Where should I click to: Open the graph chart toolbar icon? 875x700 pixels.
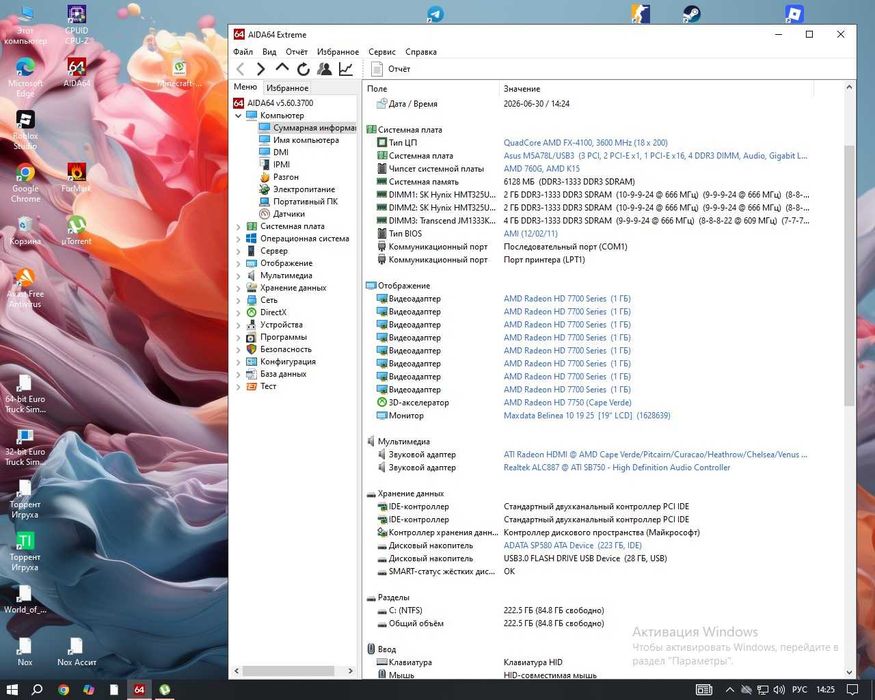pos(345,69)
